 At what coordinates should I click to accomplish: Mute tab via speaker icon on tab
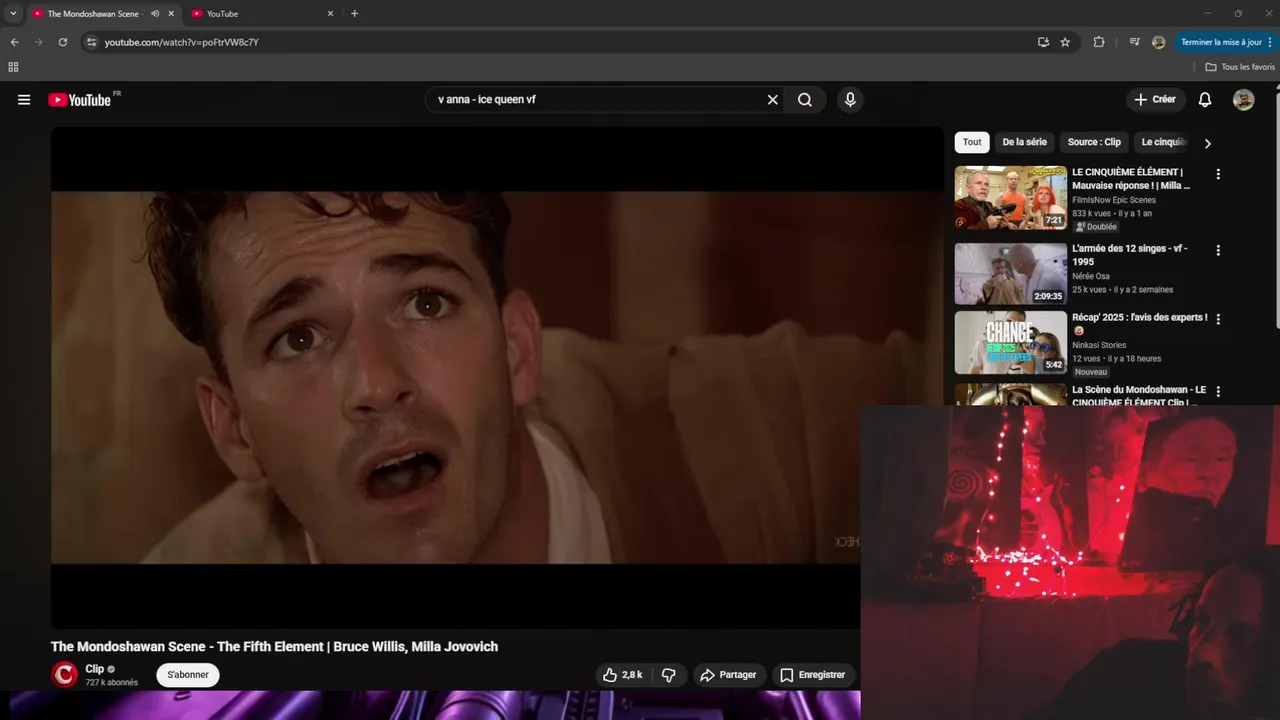point(155,14)
